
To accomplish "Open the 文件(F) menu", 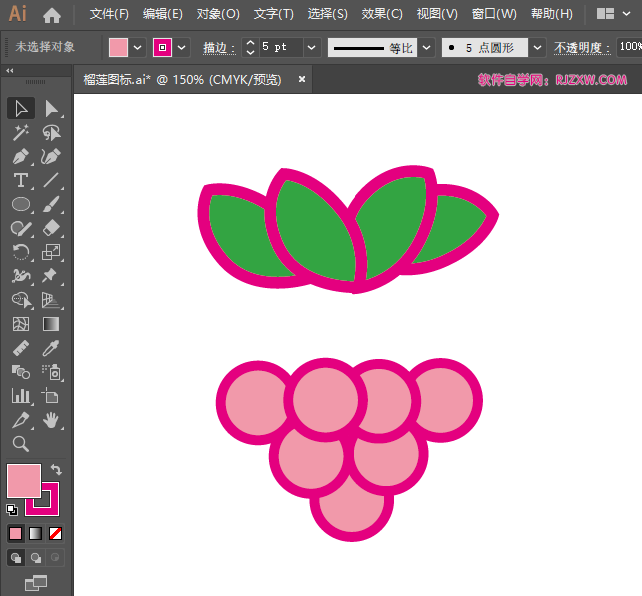I will coord(109,14).
